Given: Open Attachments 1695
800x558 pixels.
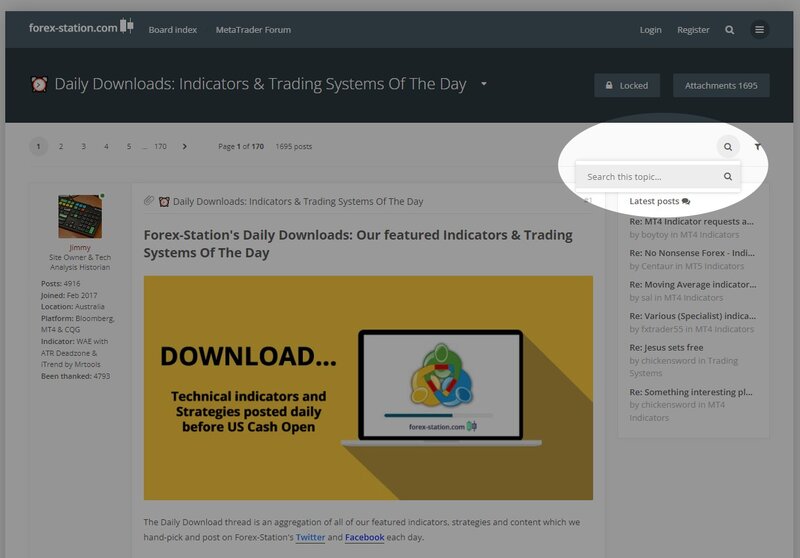Looking at the screenshot, I should (721, 85).
